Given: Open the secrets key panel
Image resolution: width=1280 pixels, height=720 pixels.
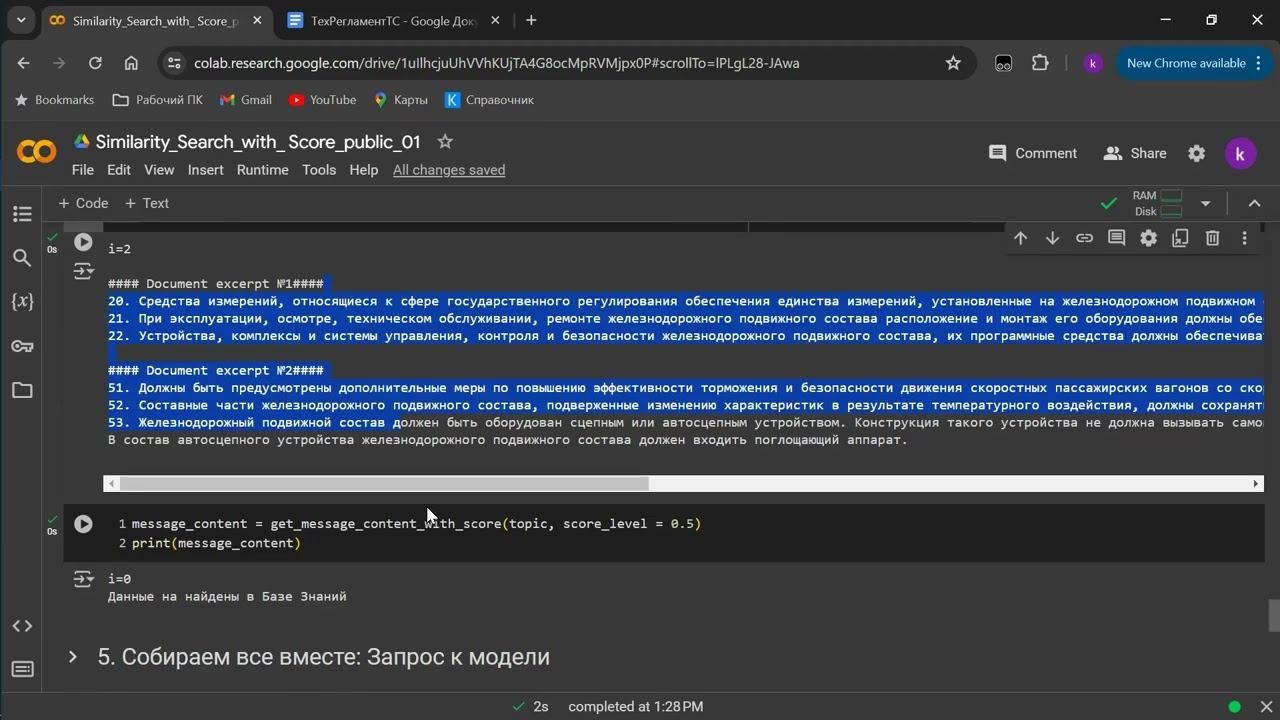Looking at the screenshot, I should tap(22, 346).
